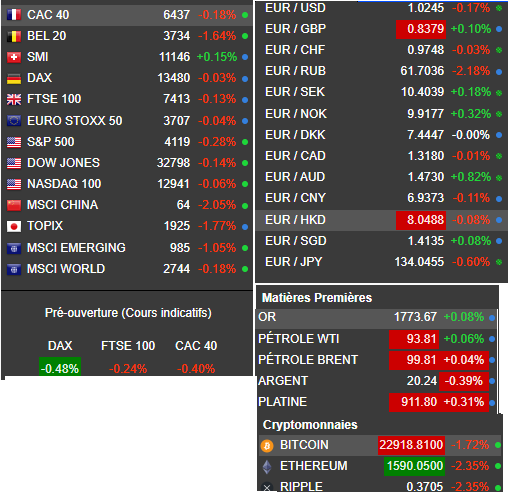Click the US flag beside NASDAQ 100
This screenshot has width=515, height=496.
point(14,184)
